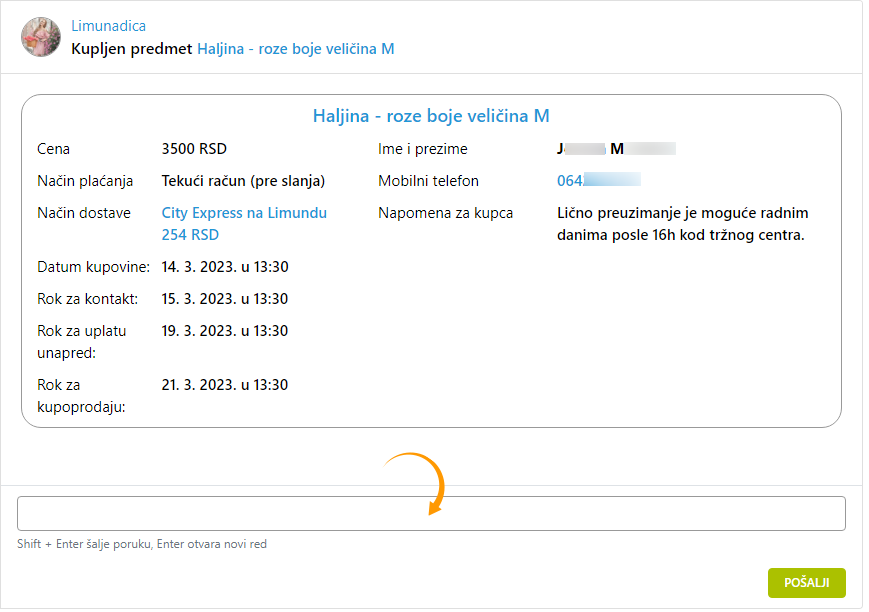Focus the message text input field
869x612 pixels.
click(431, 514)
